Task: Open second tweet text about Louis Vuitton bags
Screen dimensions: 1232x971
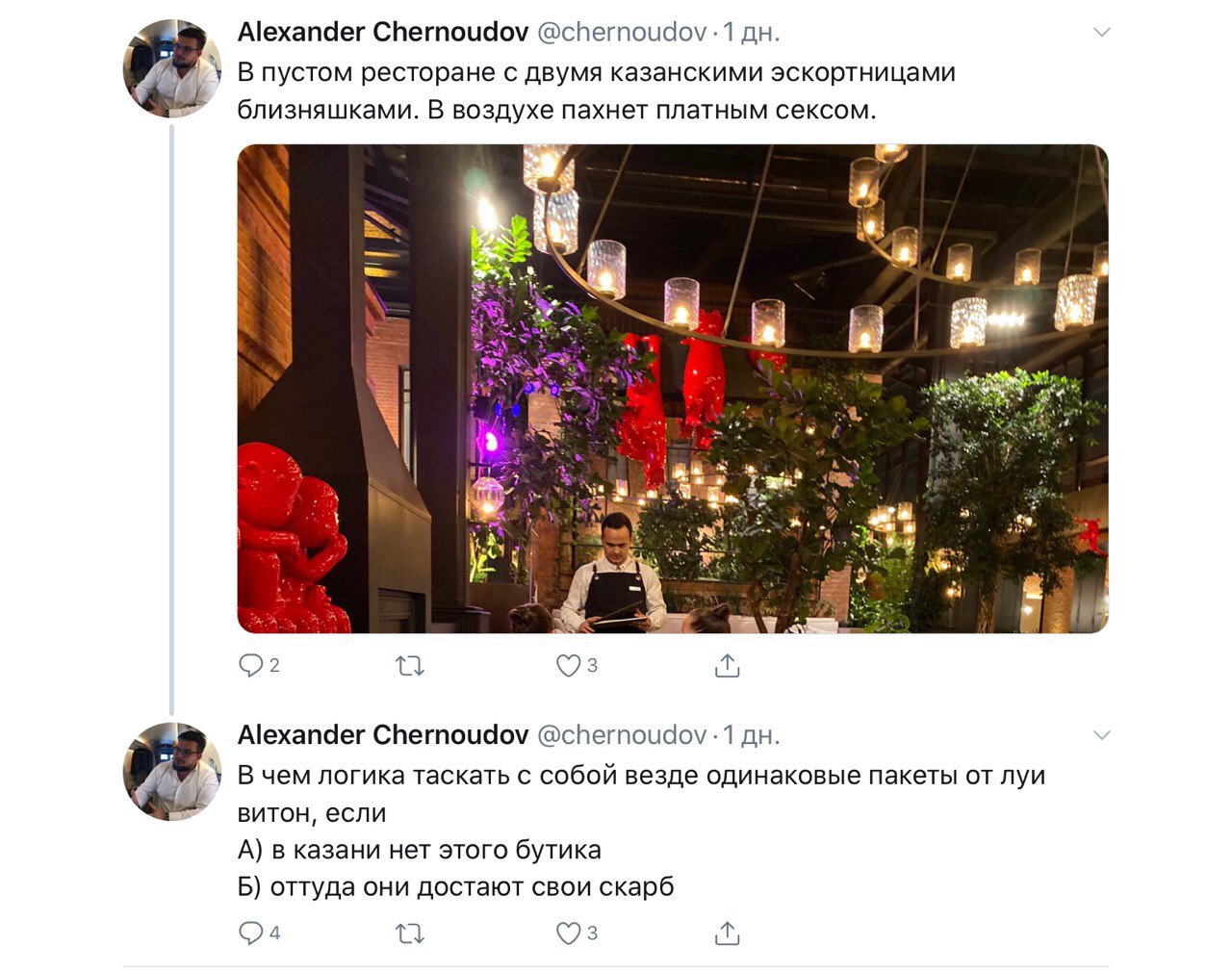Action: tap(641, 830)
